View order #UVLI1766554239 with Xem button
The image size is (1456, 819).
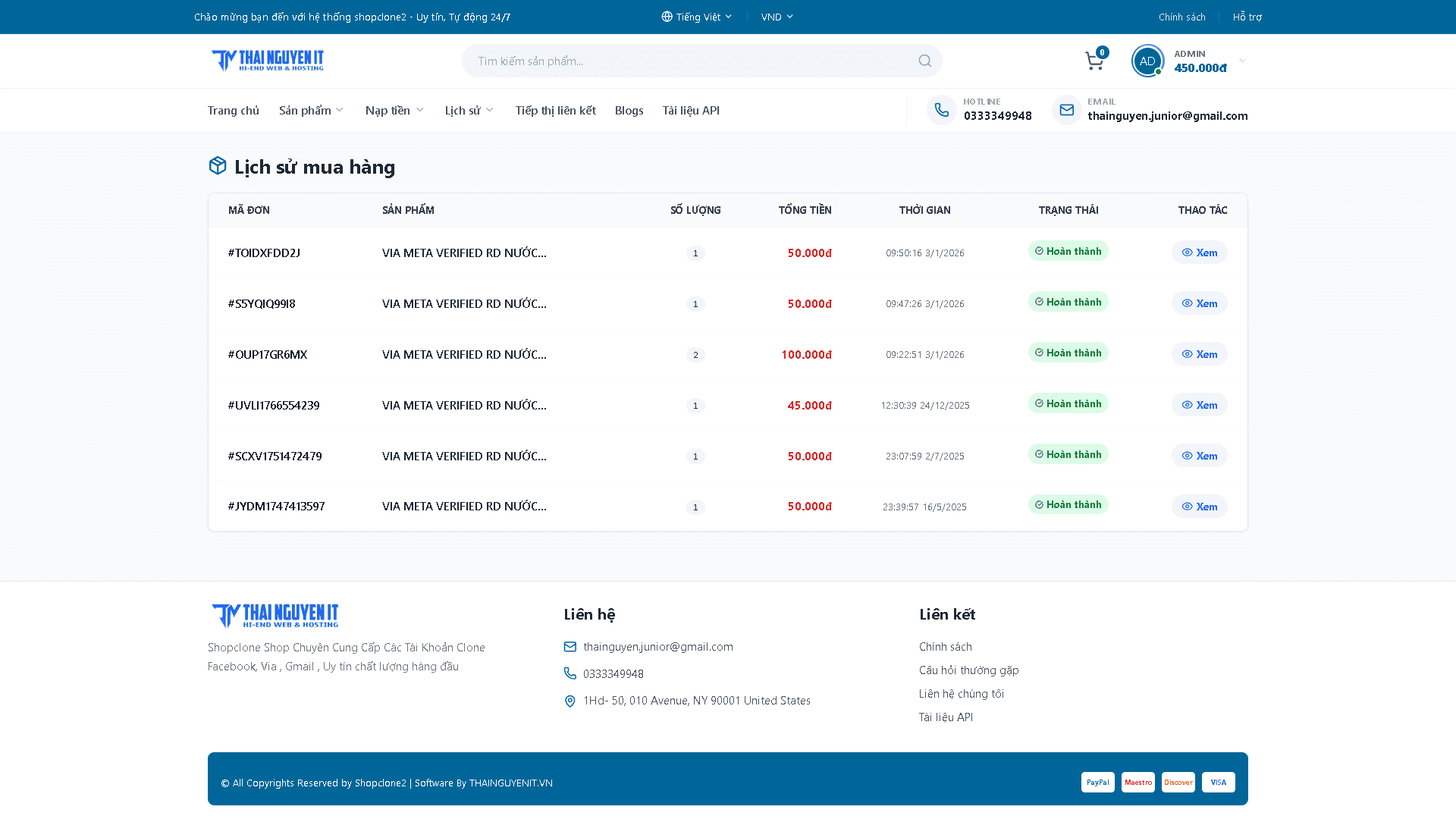(x=1199, y=405)
